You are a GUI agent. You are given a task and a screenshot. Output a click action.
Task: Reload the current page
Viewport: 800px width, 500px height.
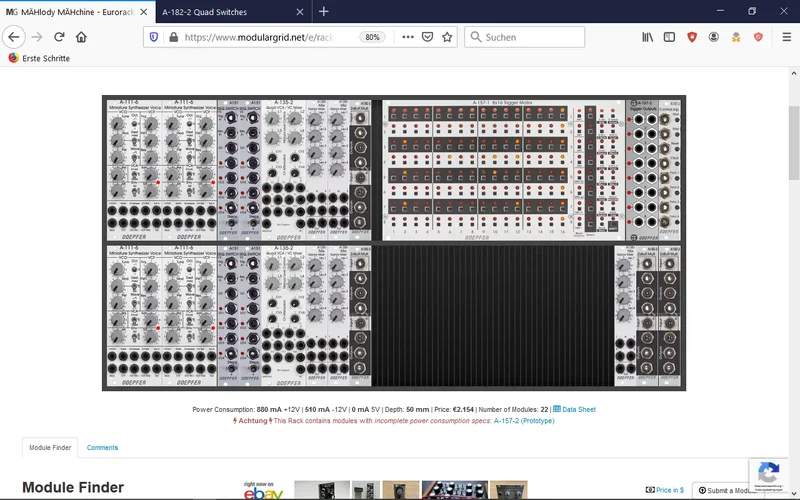click(x=59, y=37)
